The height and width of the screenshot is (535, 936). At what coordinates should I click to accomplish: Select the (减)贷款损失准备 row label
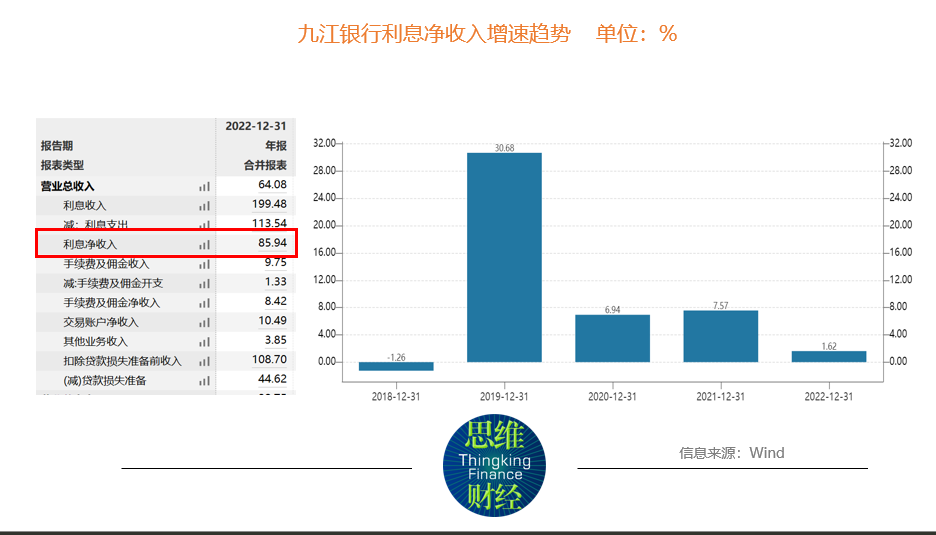pos(105,380)
